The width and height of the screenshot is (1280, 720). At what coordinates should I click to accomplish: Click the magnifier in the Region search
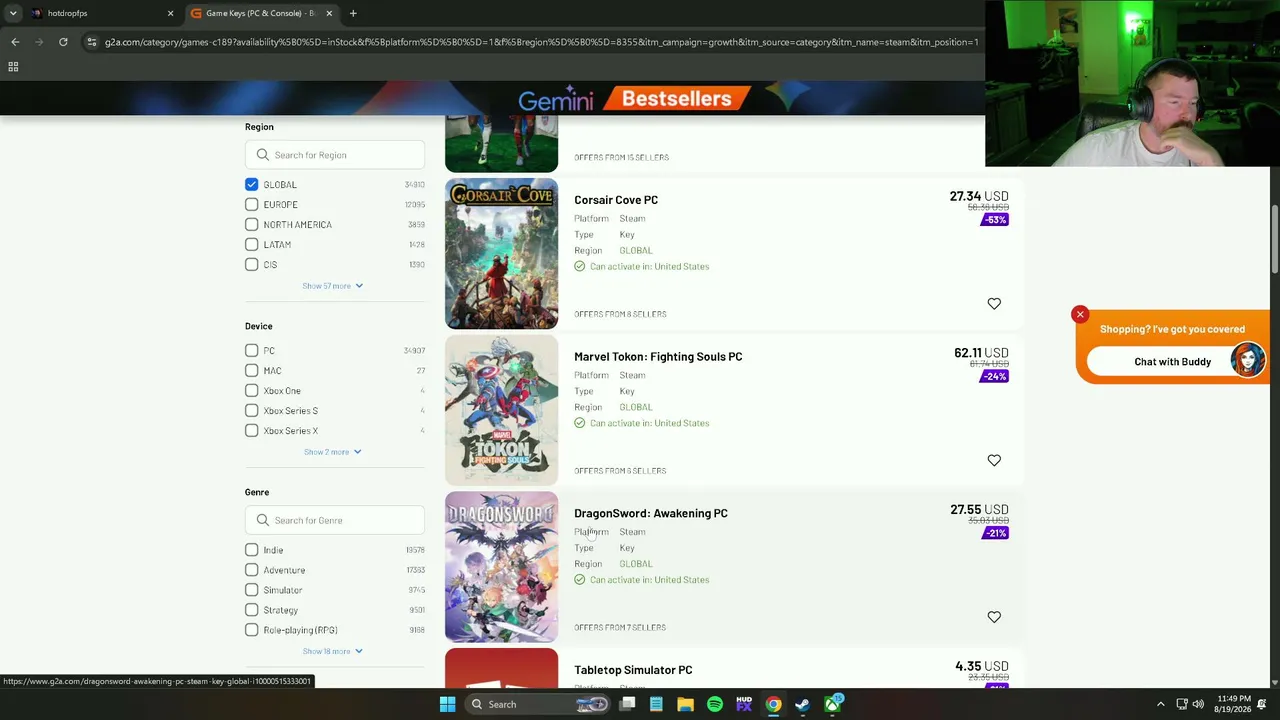263,155
